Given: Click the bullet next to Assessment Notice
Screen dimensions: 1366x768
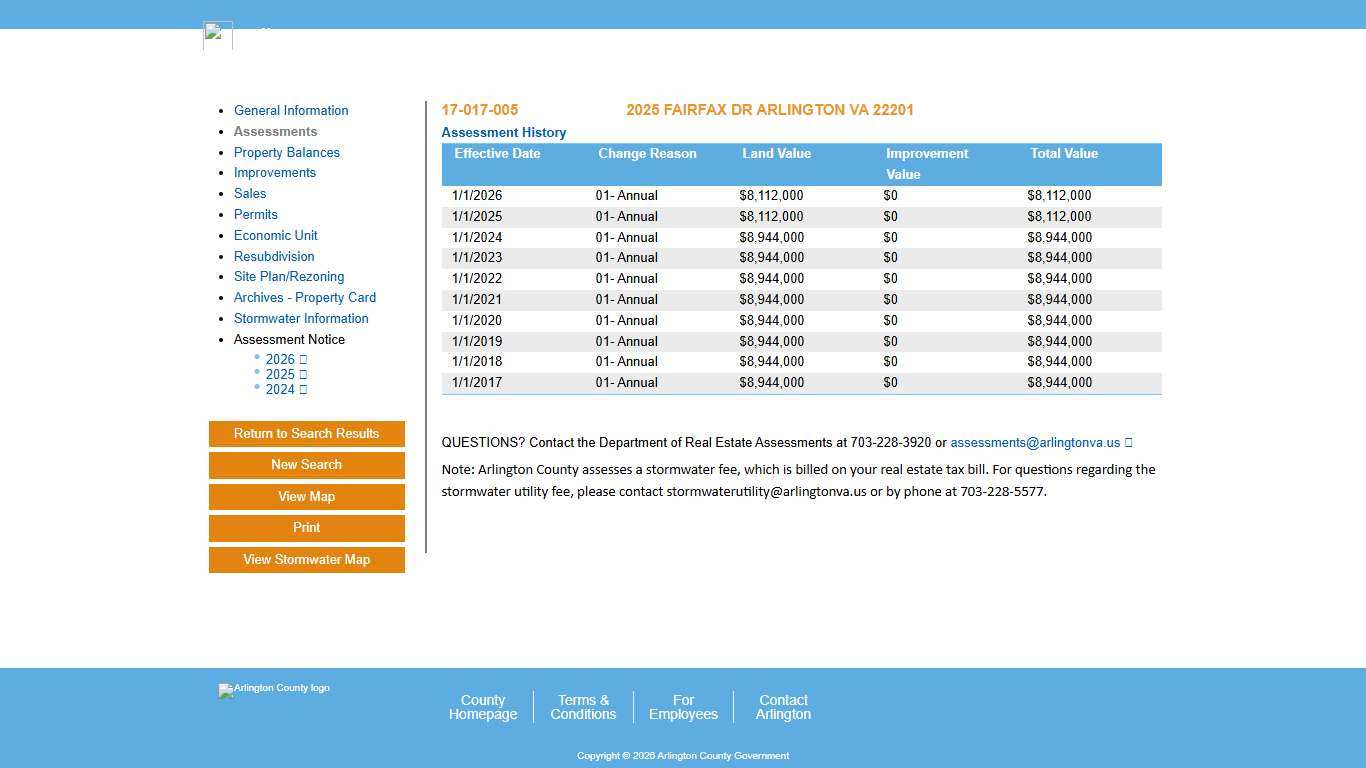Looking at the screenshot, I should pos(221,339).
